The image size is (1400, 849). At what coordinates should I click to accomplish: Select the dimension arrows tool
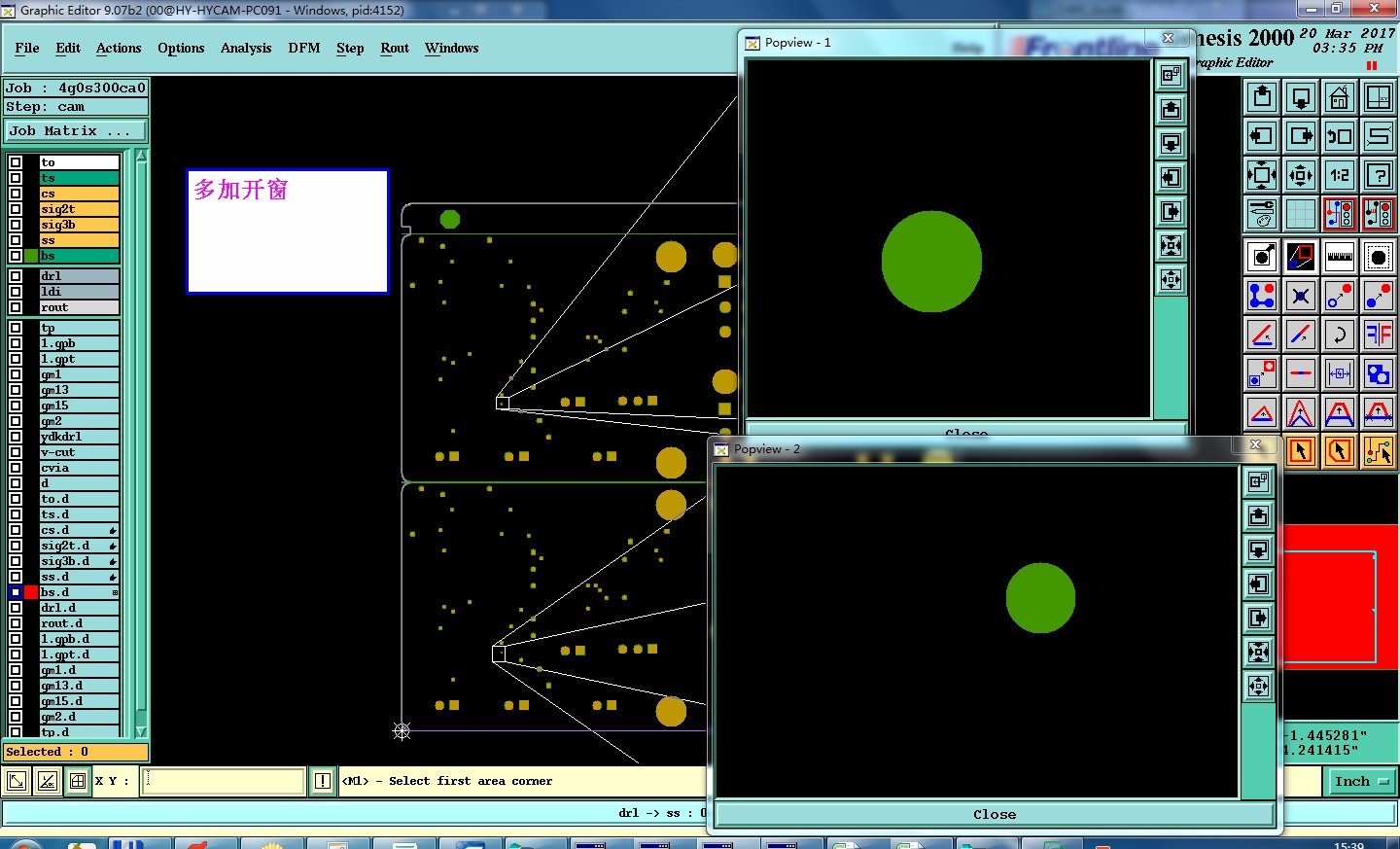pyautogui.click(x=1340, y=373)
